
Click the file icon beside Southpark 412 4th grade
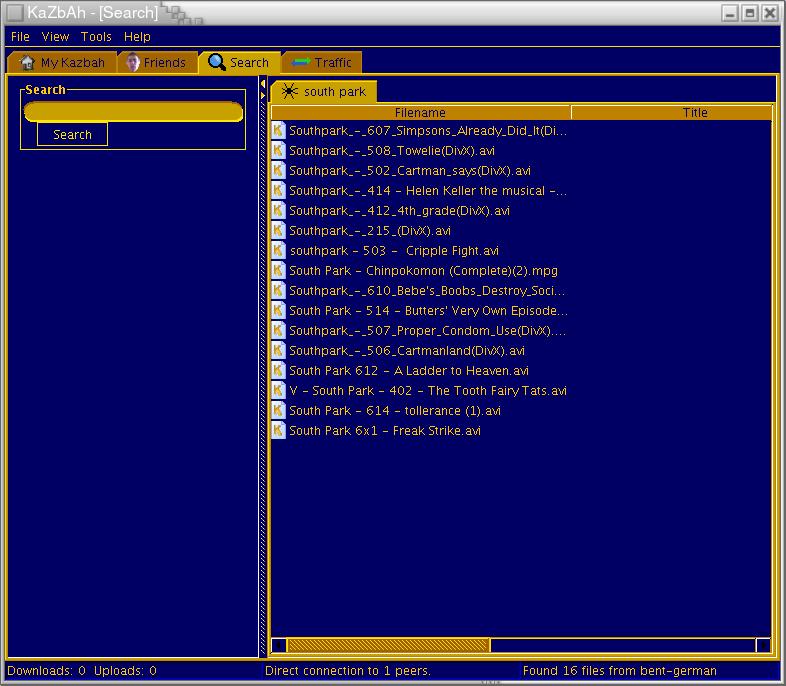coord(278,211)
